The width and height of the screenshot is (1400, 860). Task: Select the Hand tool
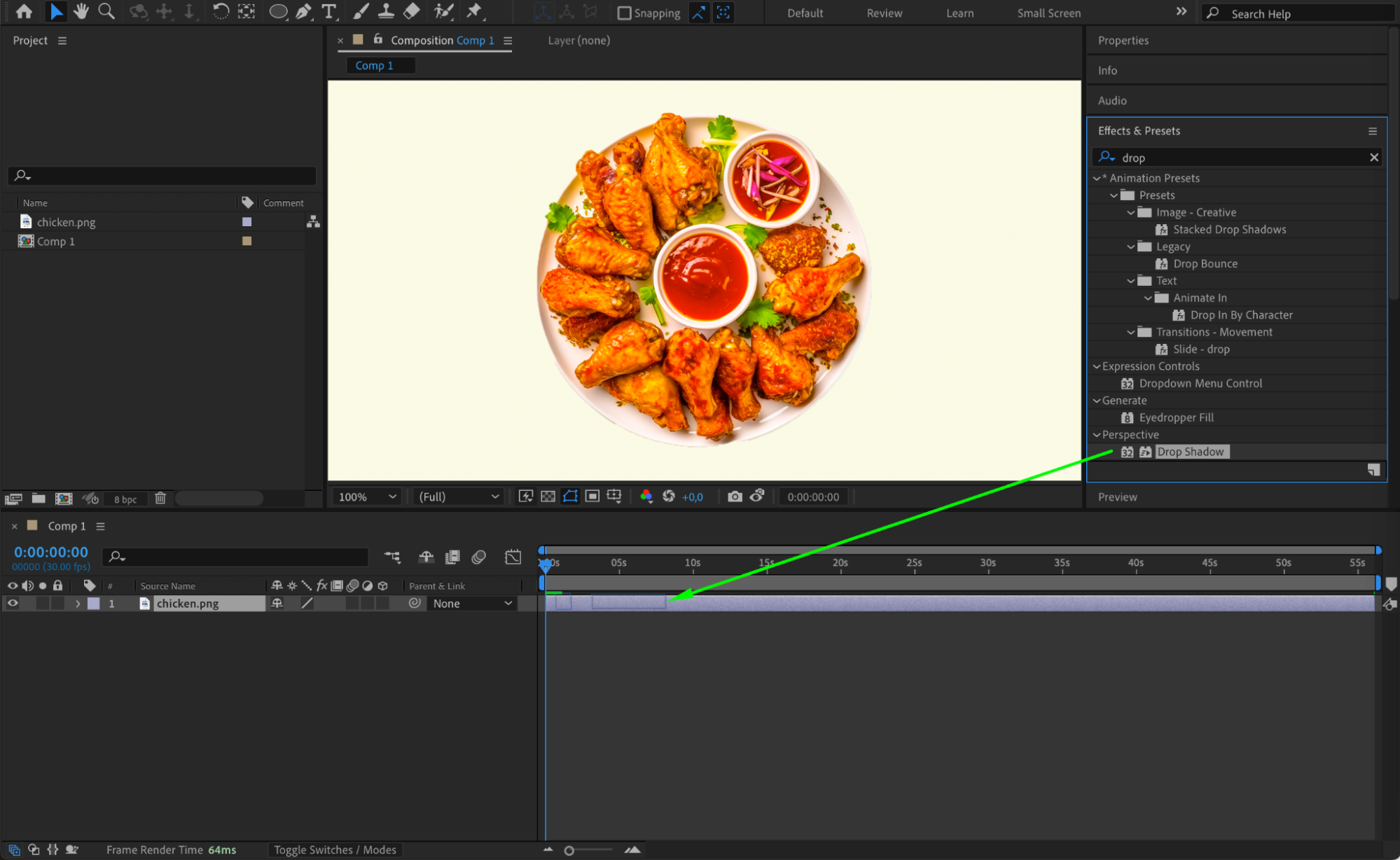[81, 11]
